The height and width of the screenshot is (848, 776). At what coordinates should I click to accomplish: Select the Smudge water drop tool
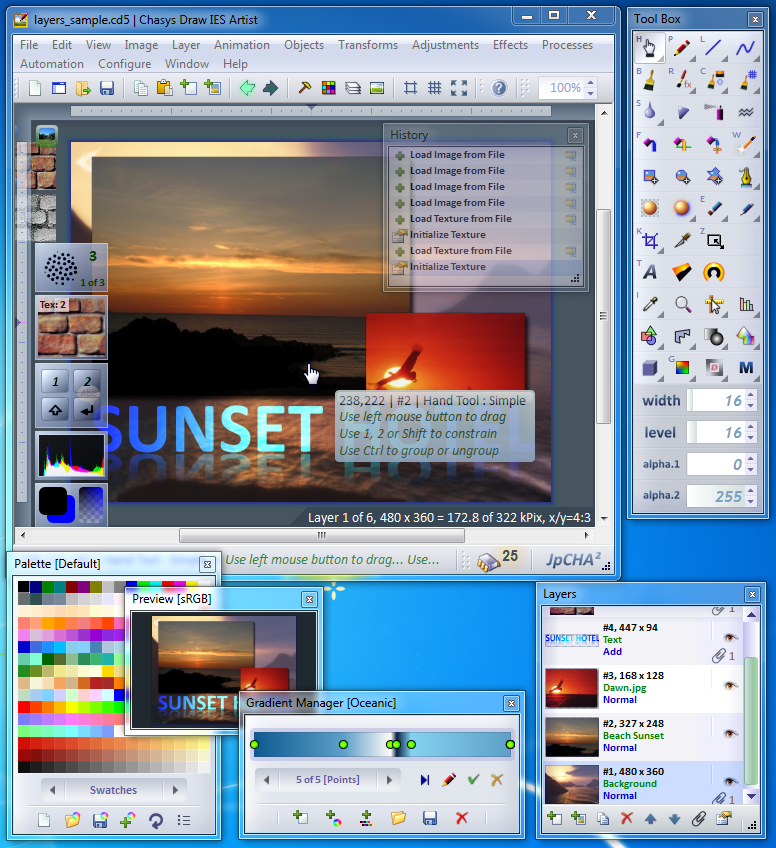[x=649, y=112]
